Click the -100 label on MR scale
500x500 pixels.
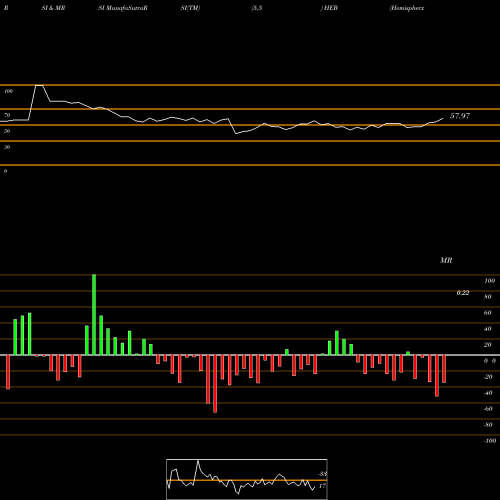[490, 441]
